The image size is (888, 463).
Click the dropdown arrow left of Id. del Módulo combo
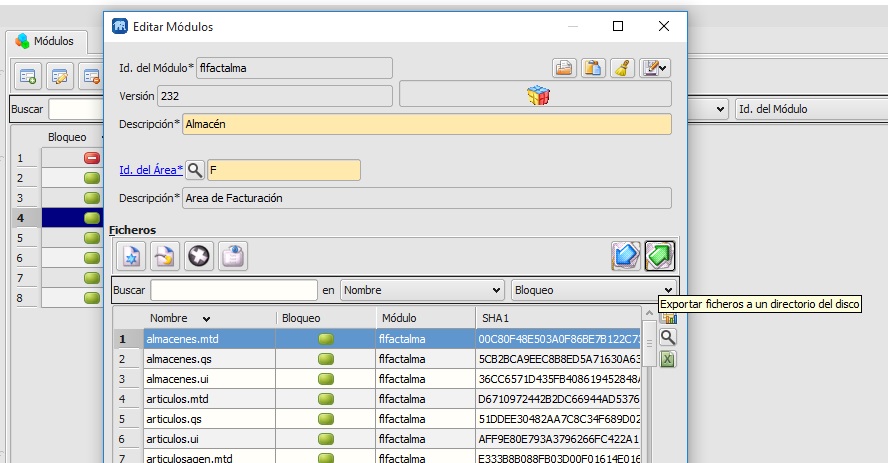(x=720, y=109)
